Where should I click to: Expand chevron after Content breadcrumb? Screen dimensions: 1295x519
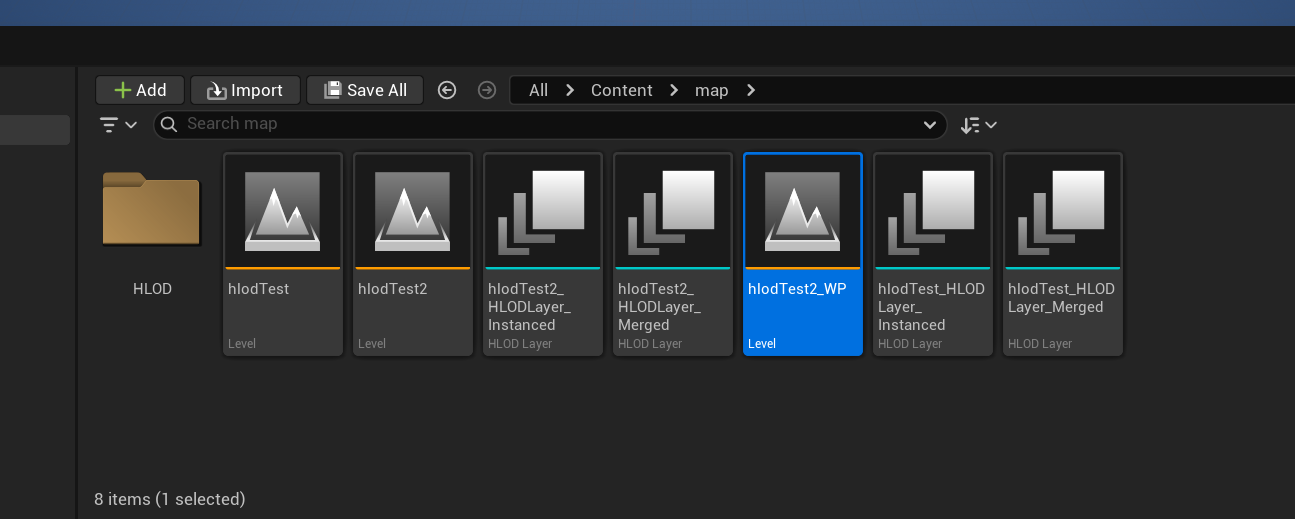pos(674,90)
